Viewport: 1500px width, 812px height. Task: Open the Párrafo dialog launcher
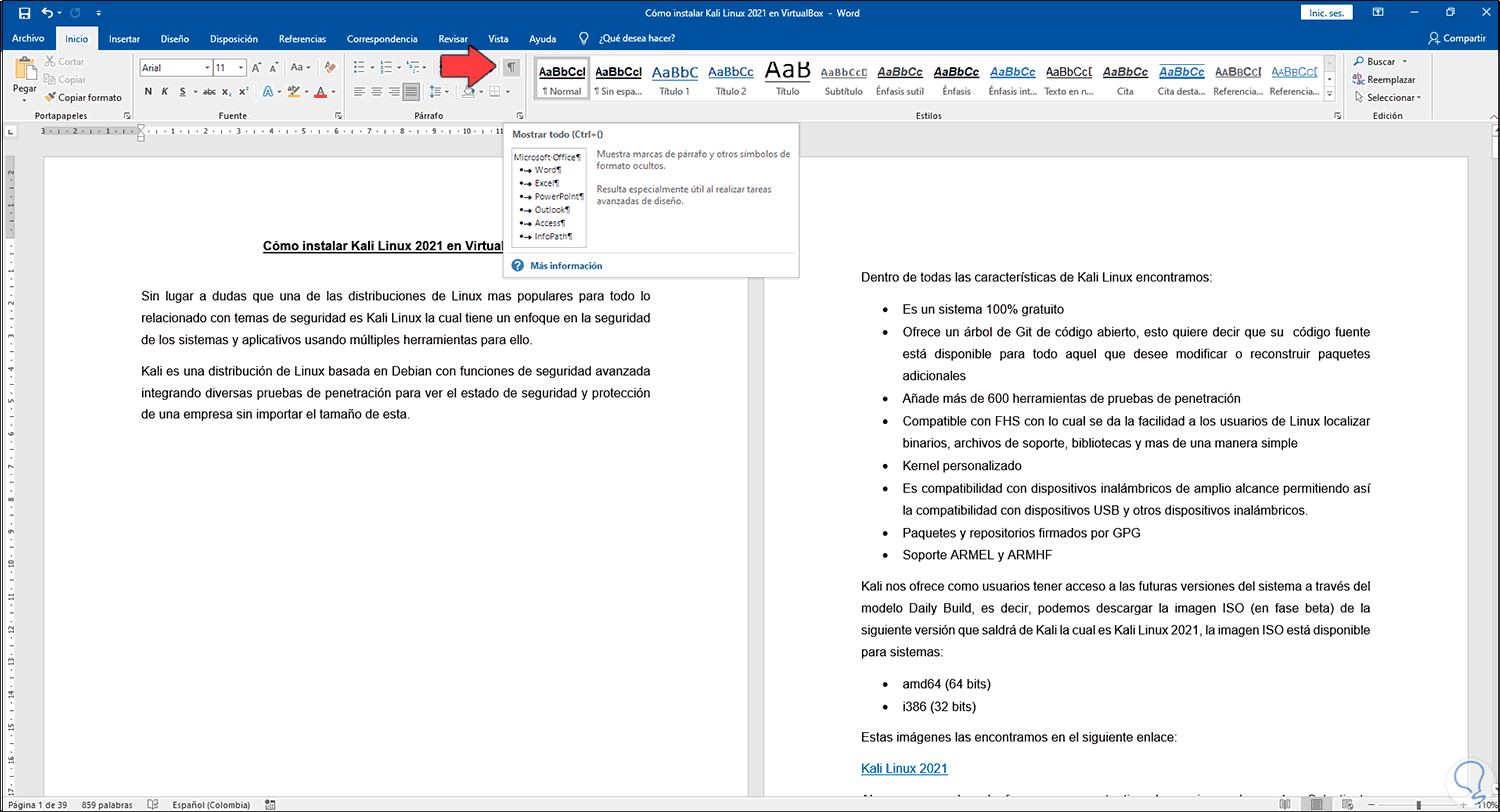click(520, 116)
